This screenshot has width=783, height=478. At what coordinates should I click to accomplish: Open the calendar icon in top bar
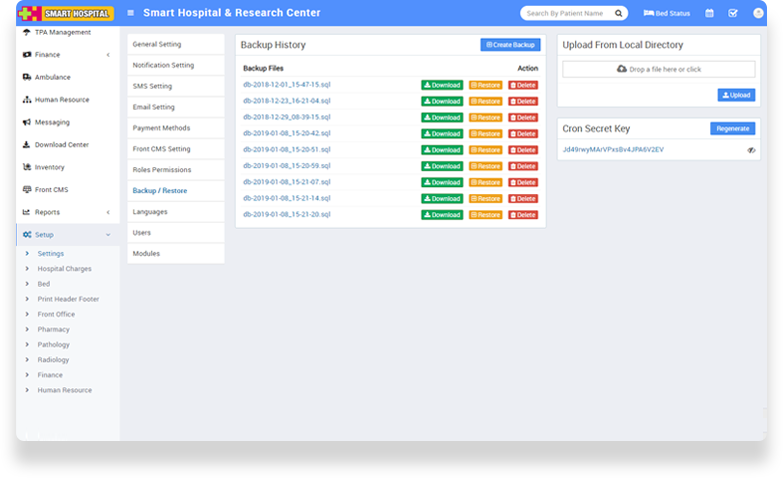pyautogui.click(x=709, y=13)
